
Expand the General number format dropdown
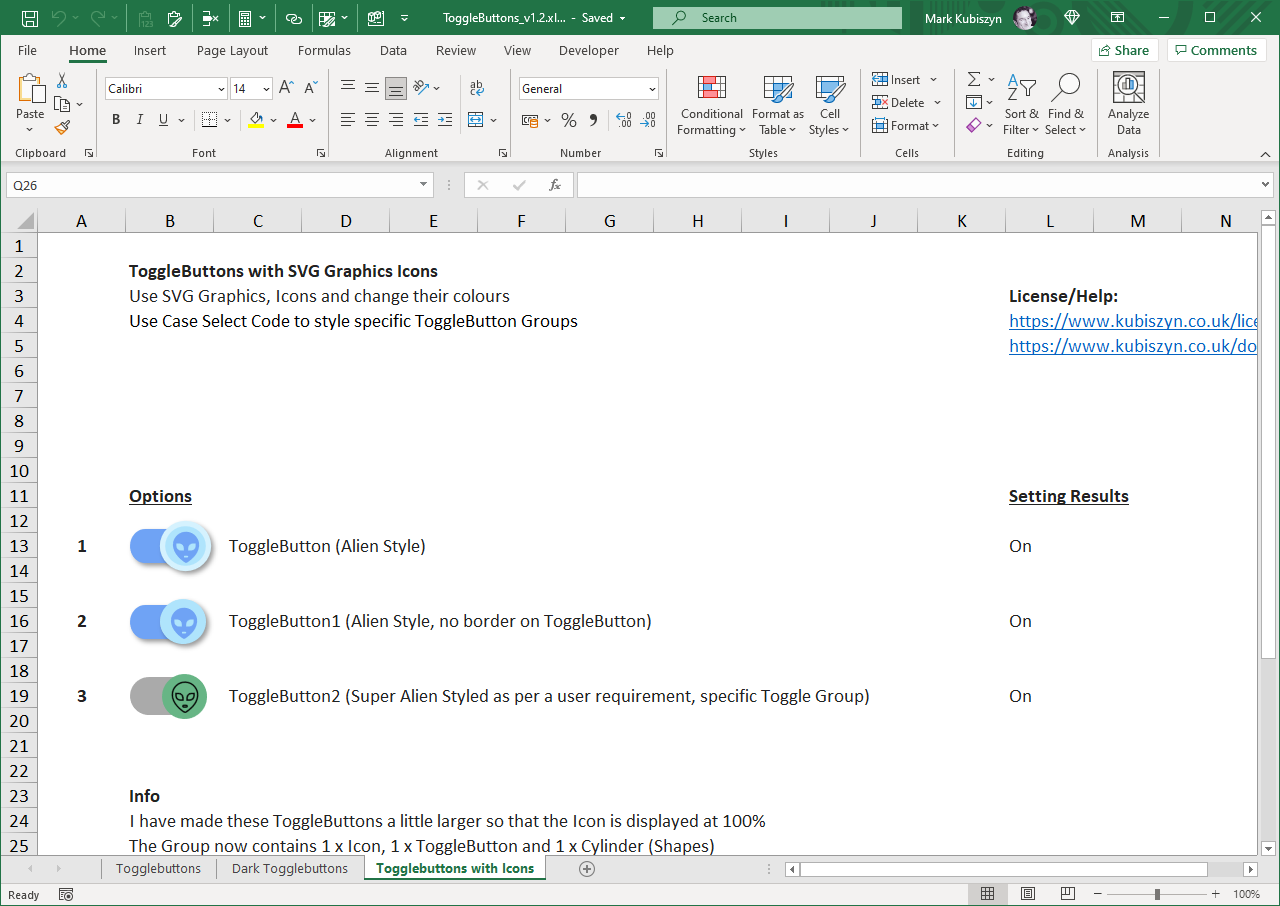[652, 89]
